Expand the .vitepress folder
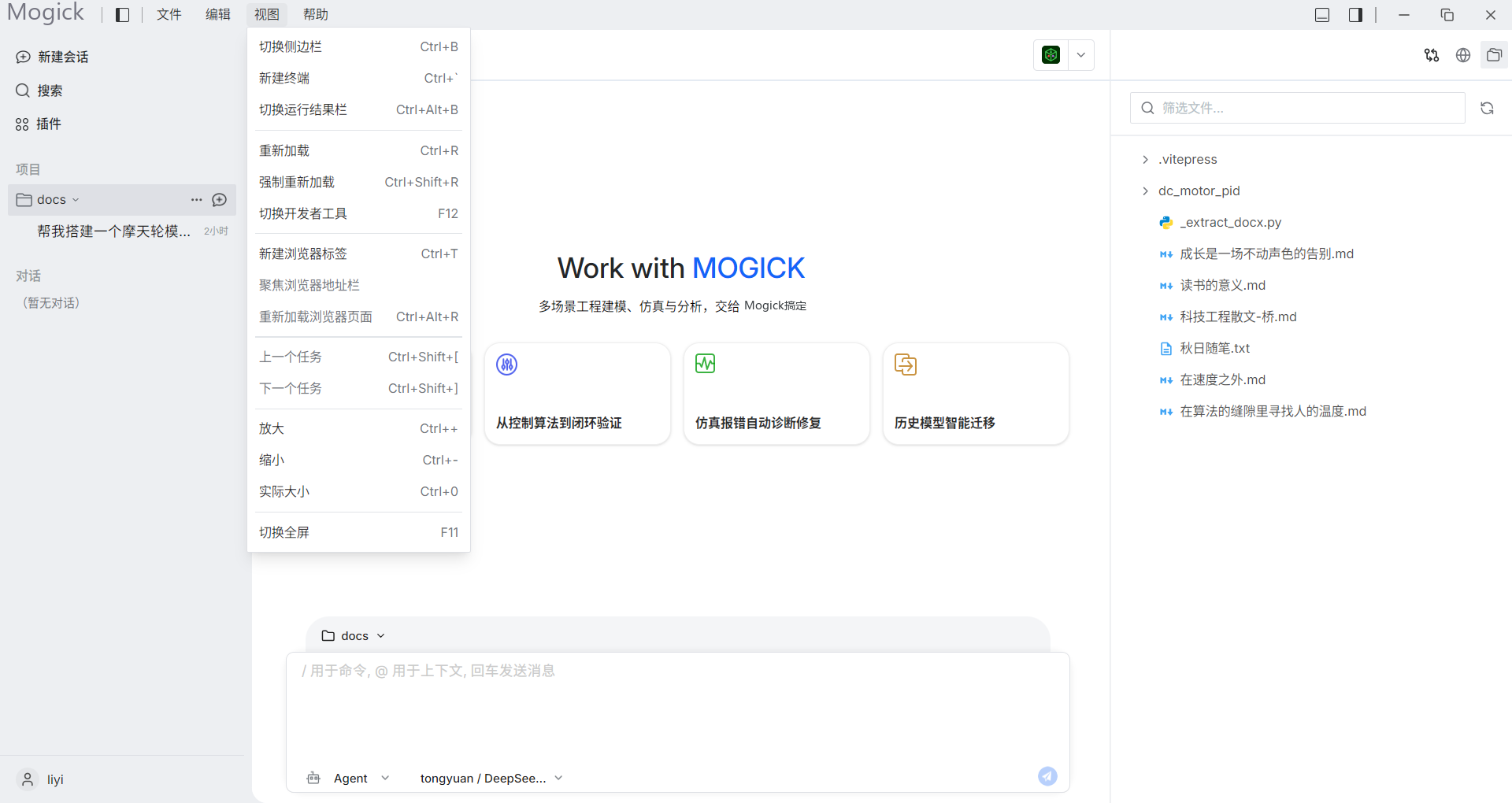This screenshot has width=1512, height=803. click(1179, 159)
